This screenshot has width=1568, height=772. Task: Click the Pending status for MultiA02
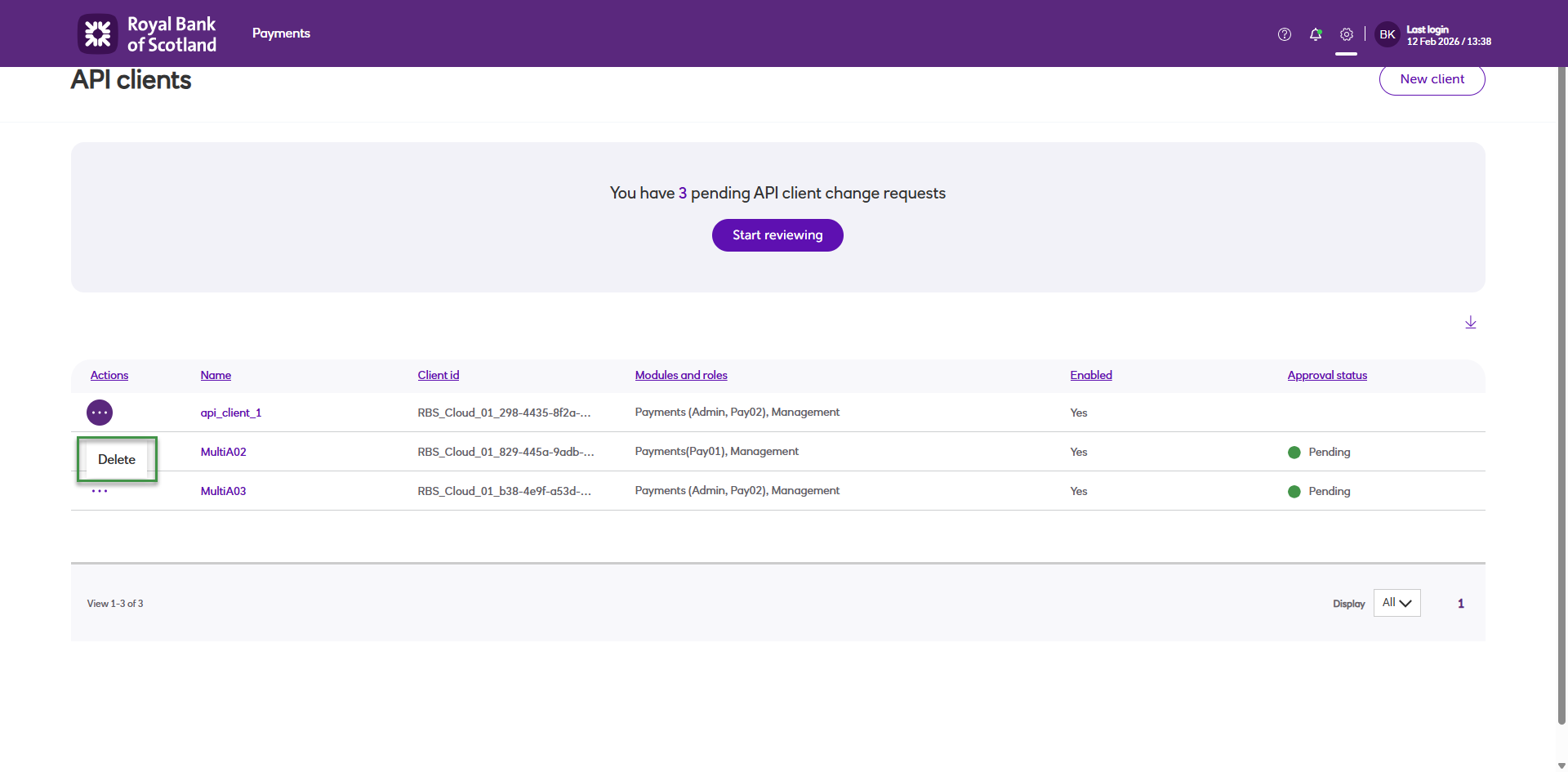(1319, 452)
